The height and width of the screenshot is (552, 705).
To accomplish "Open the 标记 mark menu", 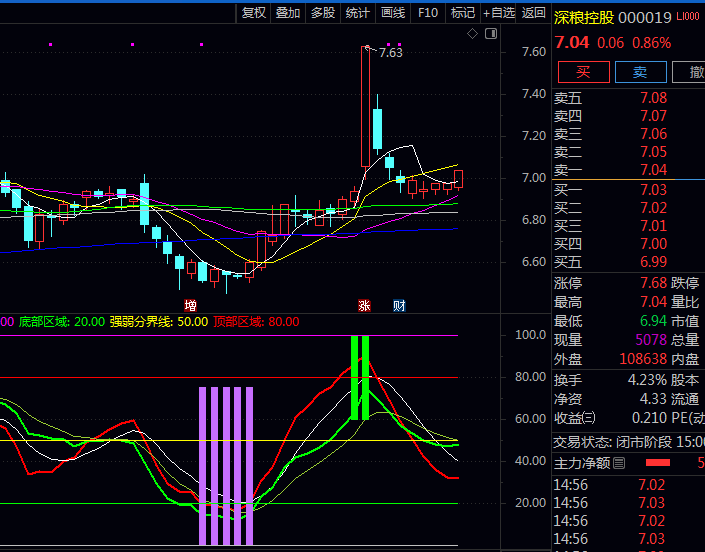I will click(x=462, y=13).
